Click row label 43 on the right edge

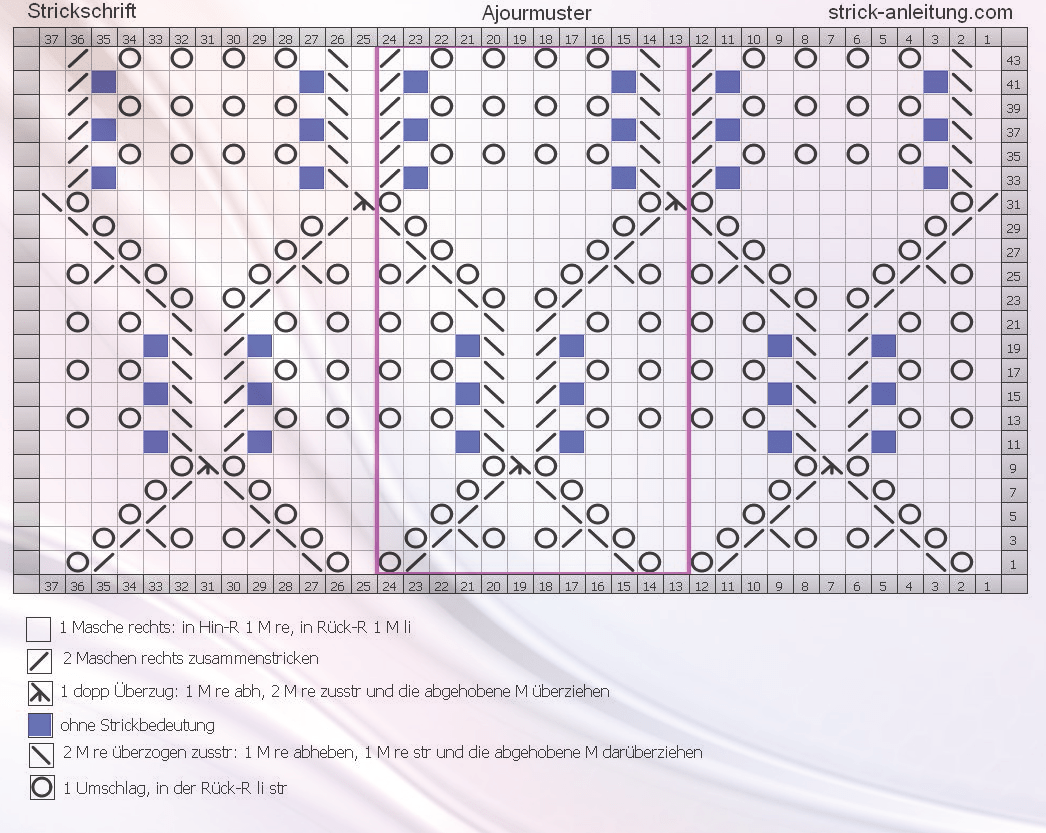point(1013,60)
